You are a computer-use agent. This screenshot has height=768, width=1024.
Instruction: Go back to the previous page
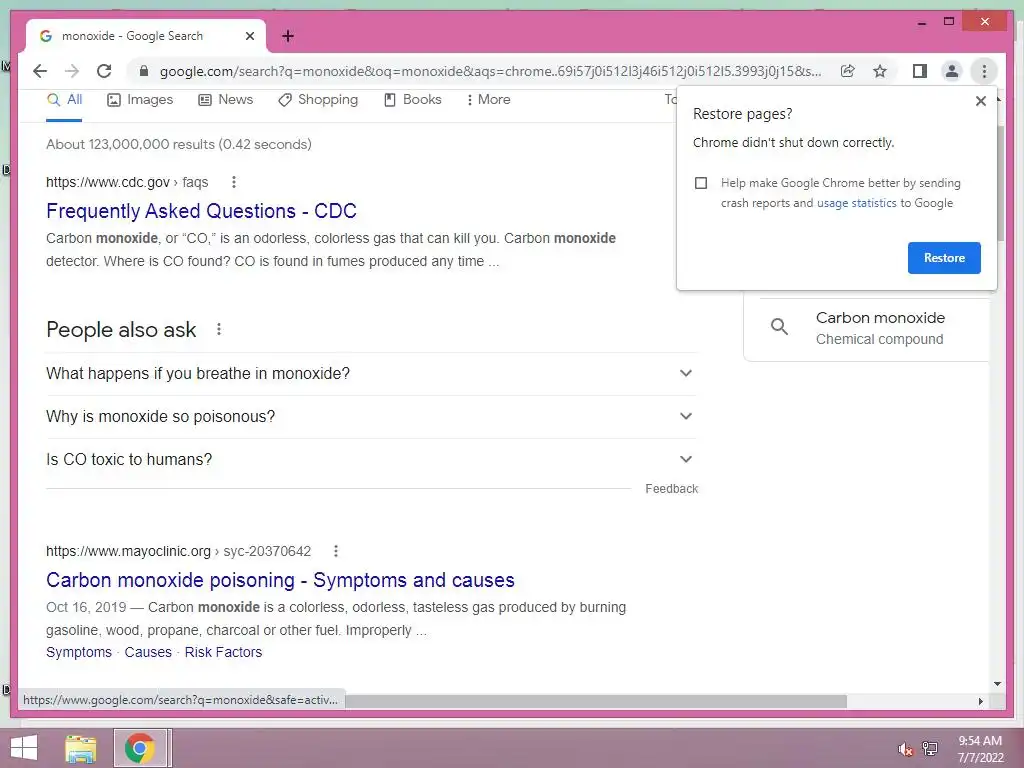(40, 71)
